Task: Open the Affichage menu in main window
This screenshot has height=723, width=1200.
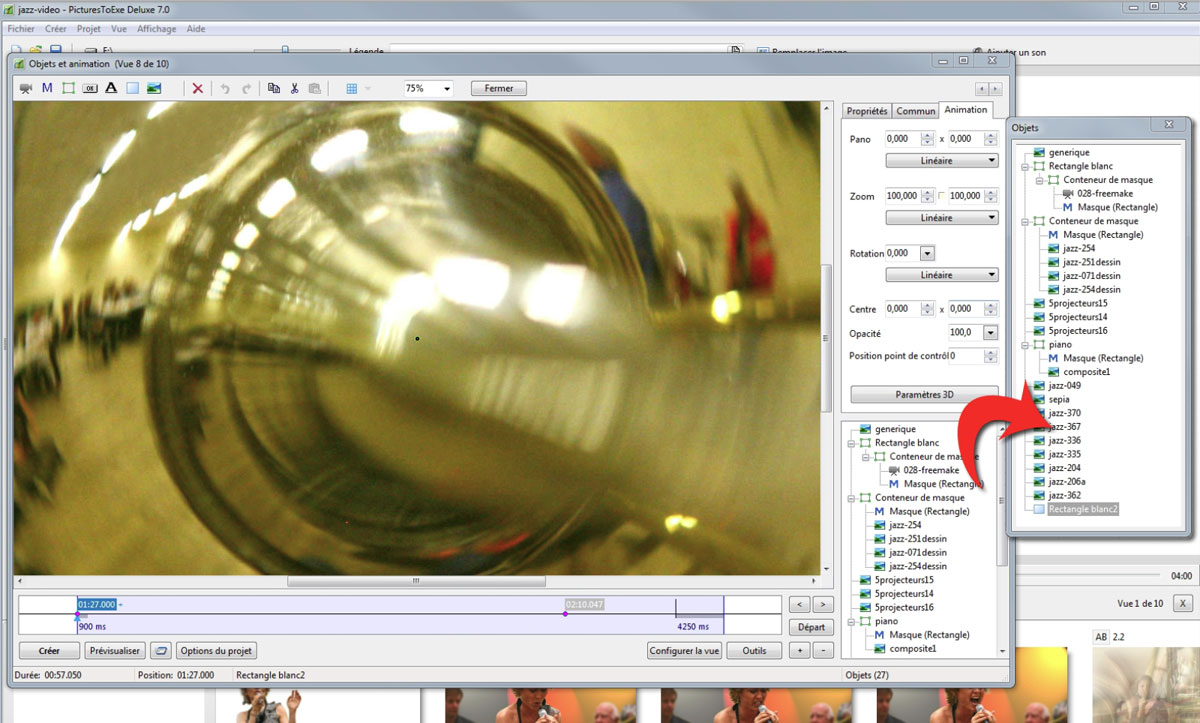Action: 157,29
